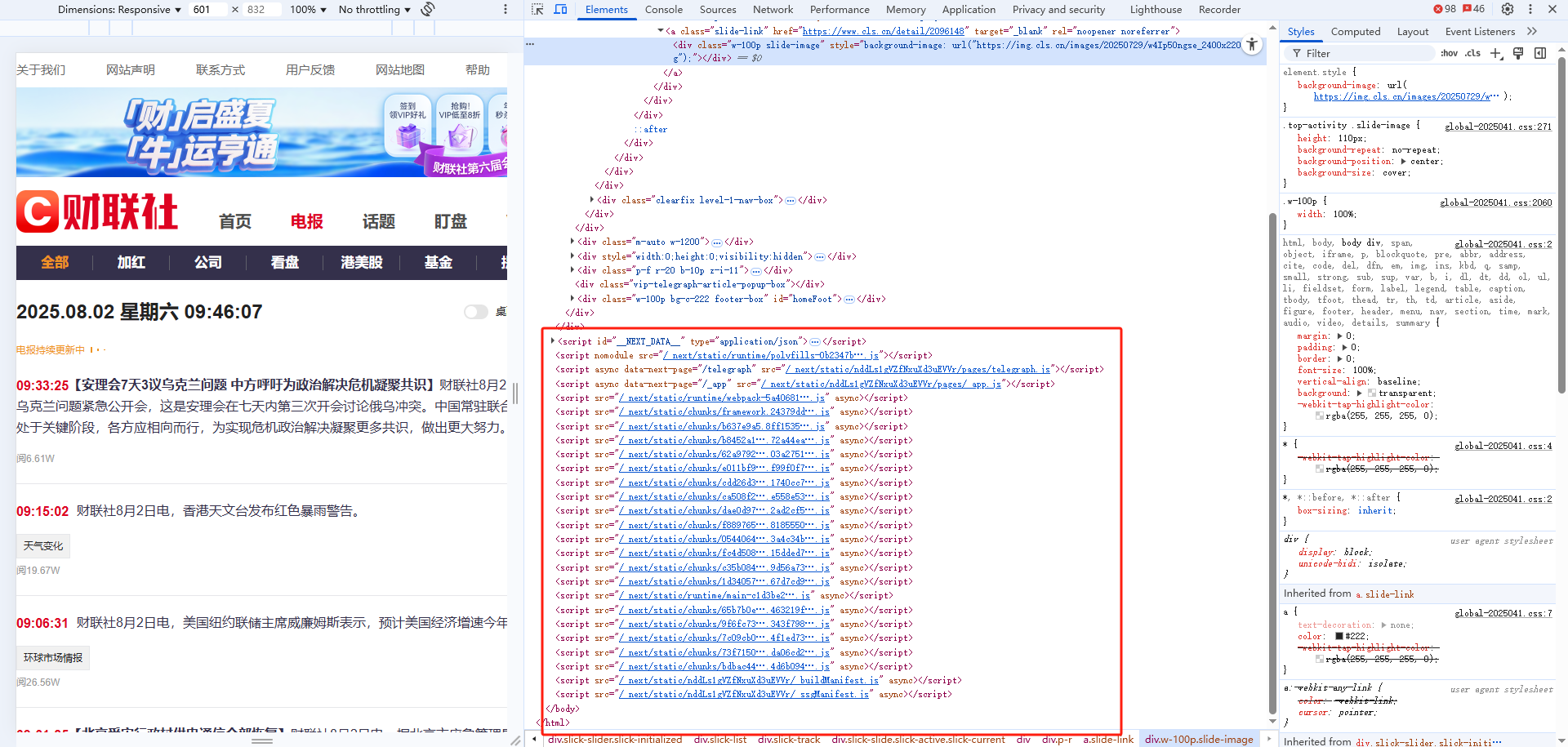Click rgba swatch under html, body rule

[x=1320, y=416]
